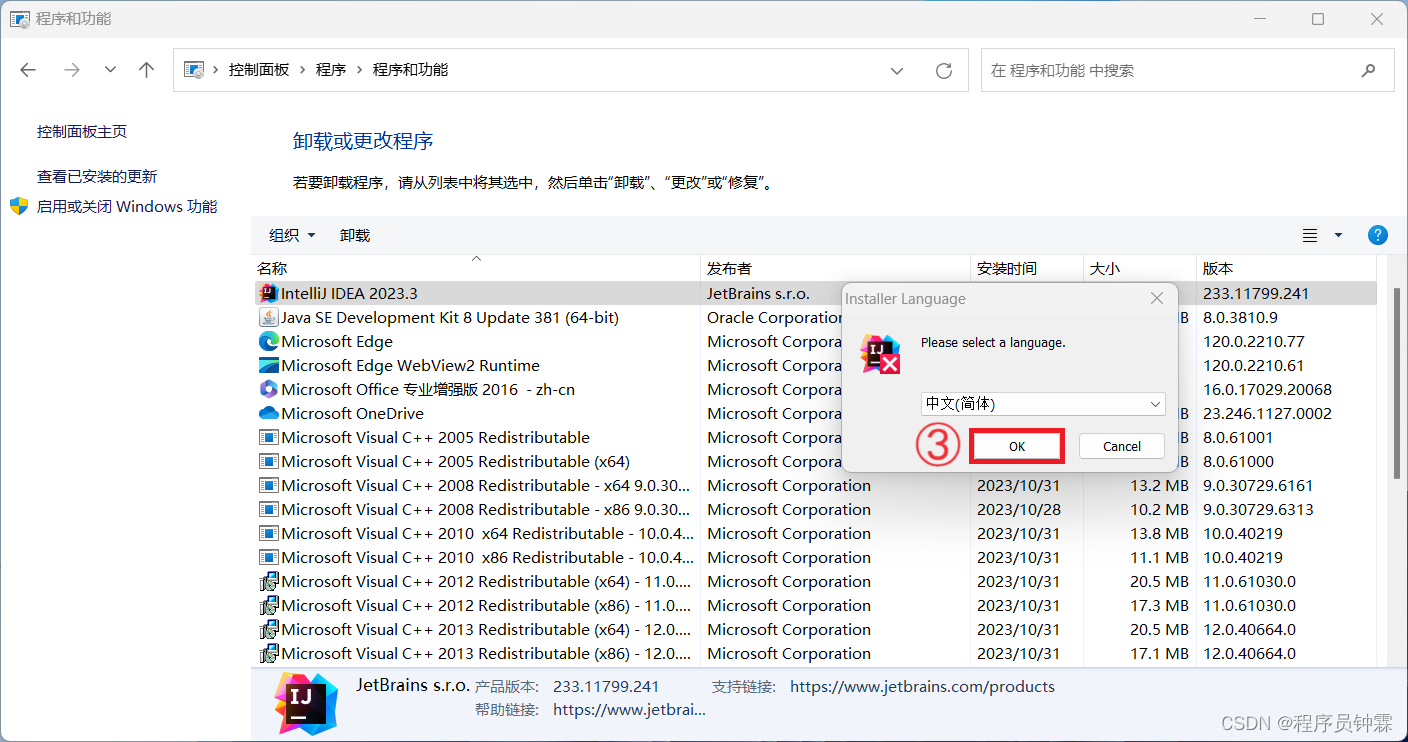The height and width of the screenshot is (742, 1408).
Task: Click the Java SE Development Kit icon
Action: pyautogui.click(x=268, y=317)
